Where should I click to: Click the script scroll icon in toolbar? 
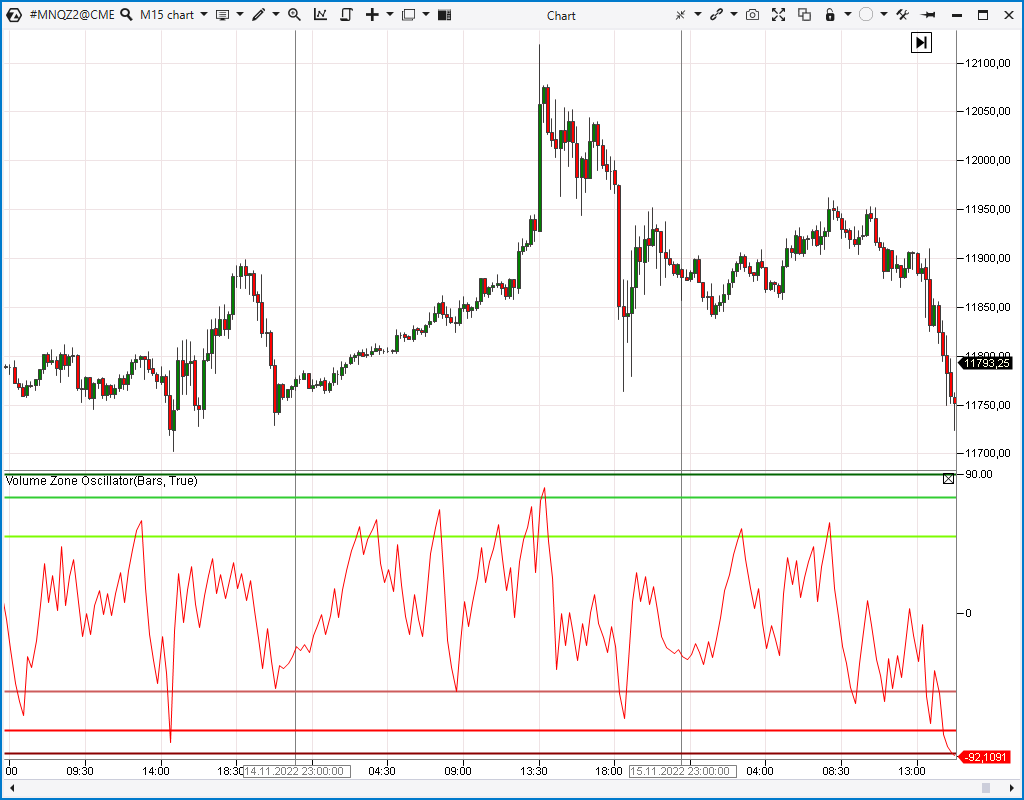[346, 15]
